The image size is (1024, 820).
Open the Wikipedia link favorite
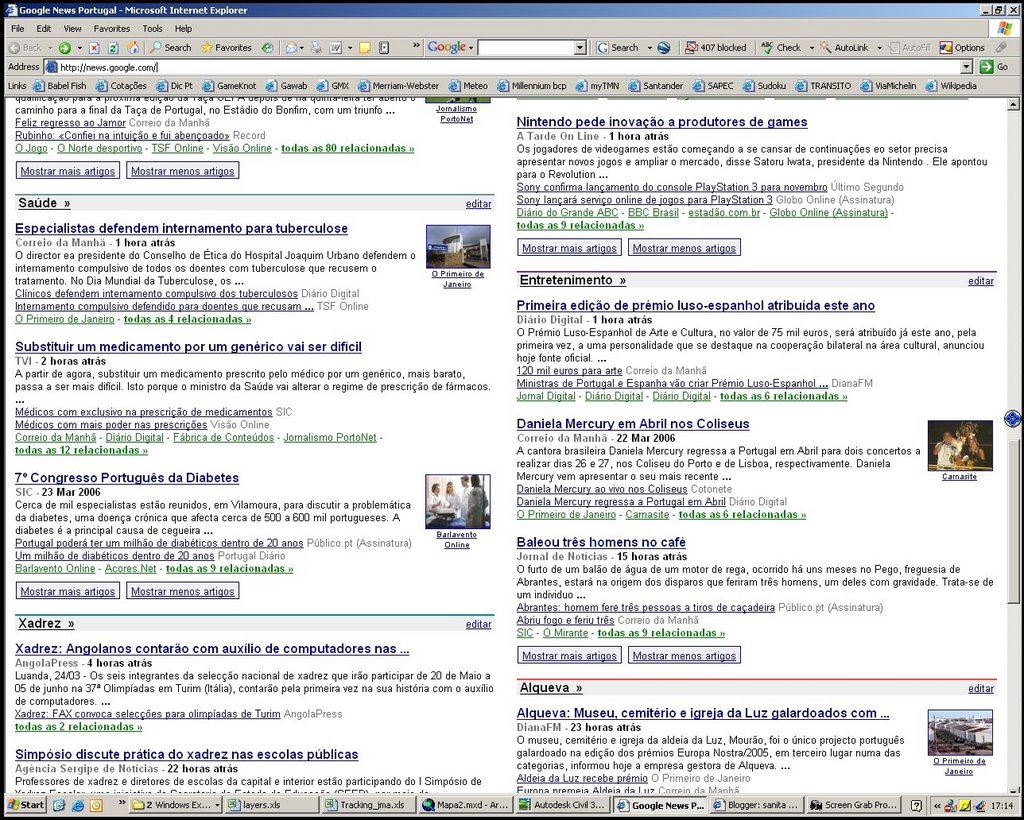tap(952, 86)
